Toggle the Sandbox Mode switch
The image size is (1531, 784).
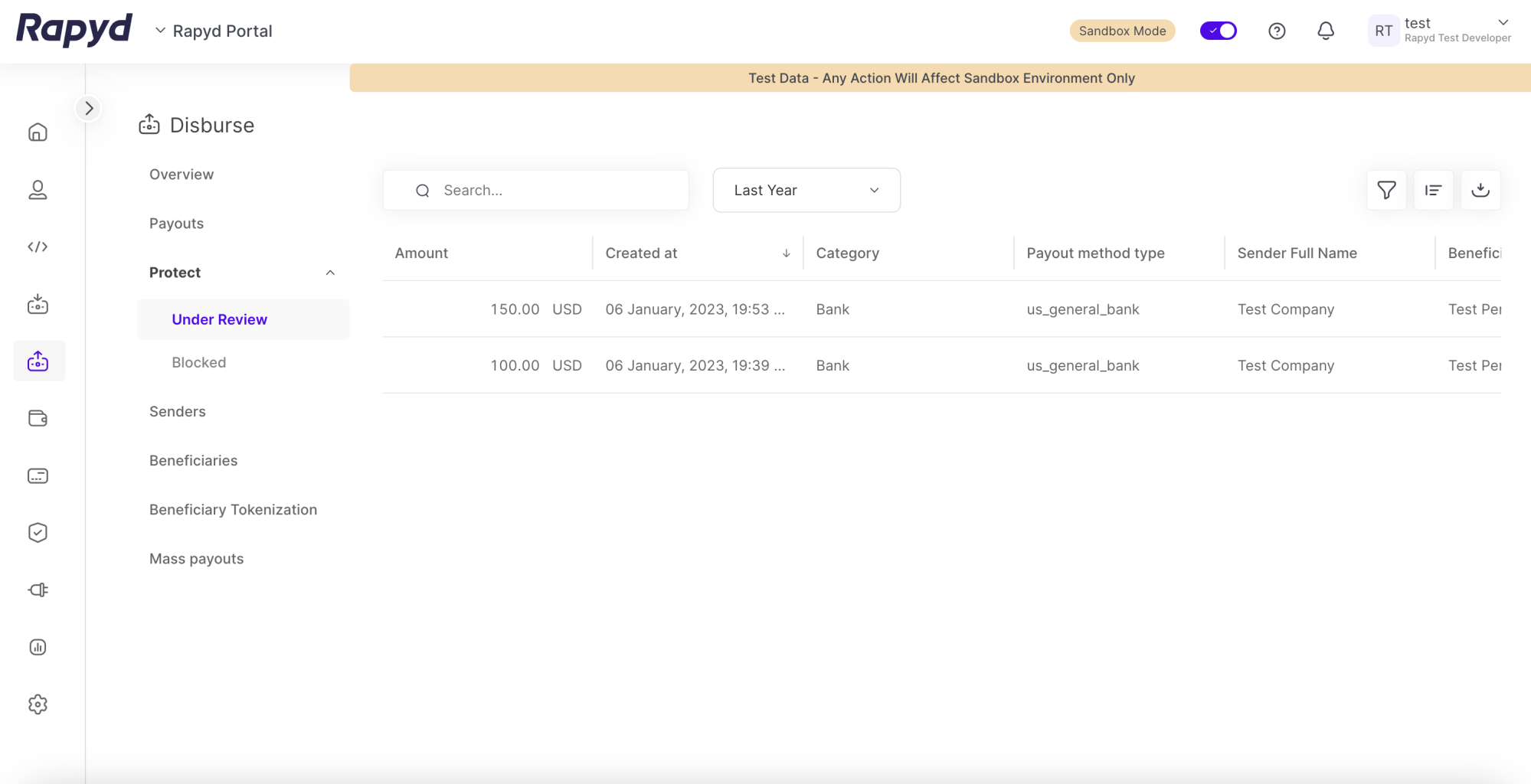click(x=1218, y=31)
